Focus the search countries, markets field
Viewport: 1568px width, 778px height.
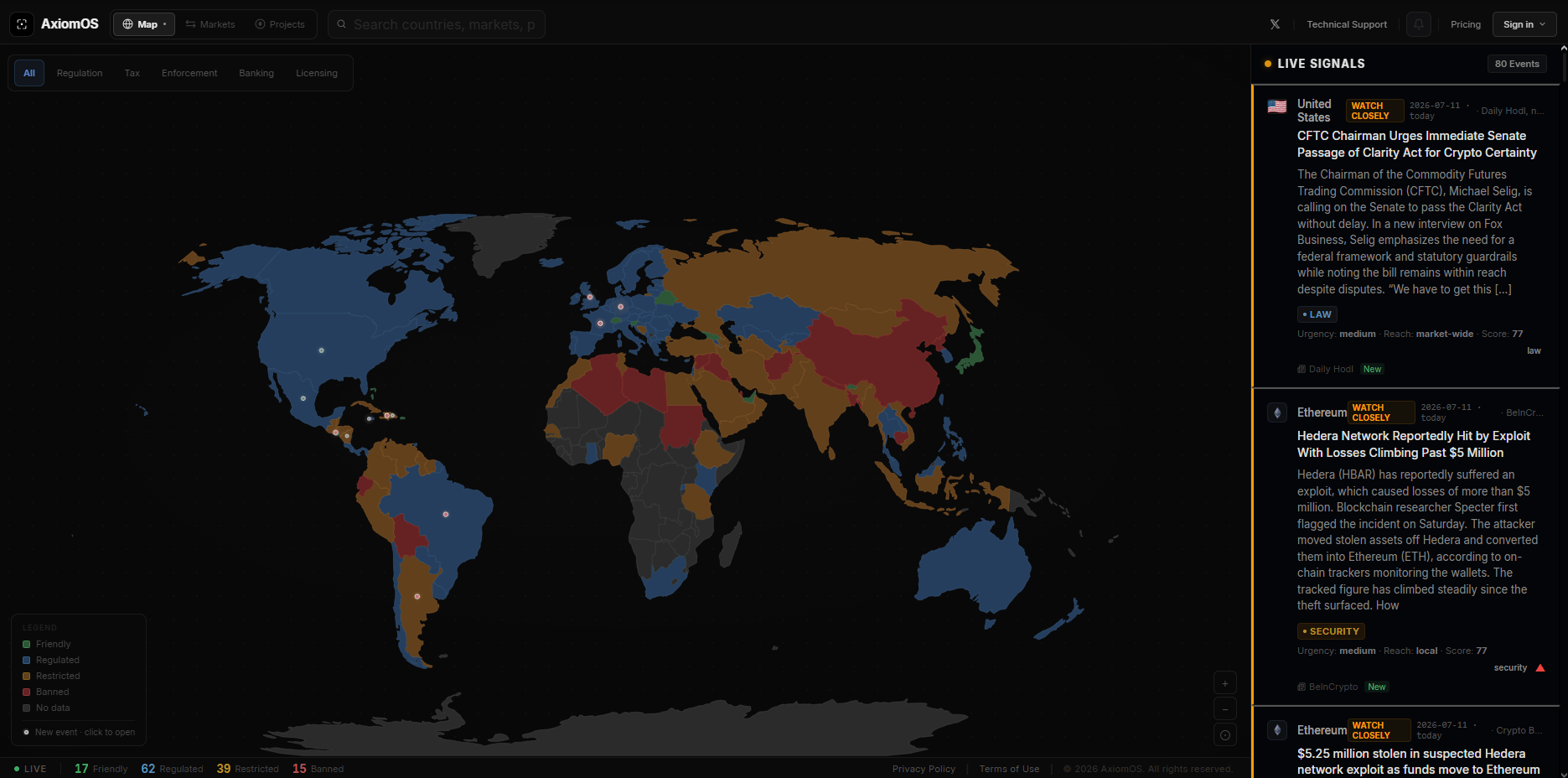[437, 24]
